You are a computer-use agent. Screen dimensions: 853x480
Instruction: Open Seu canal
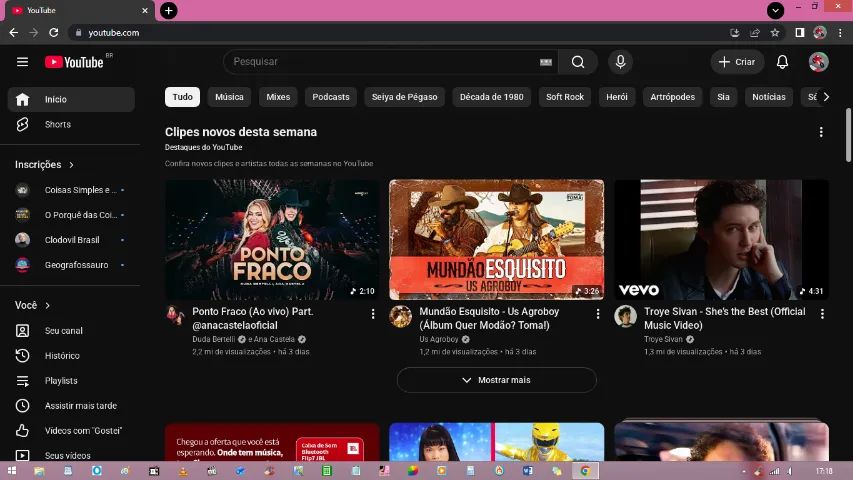71,331
